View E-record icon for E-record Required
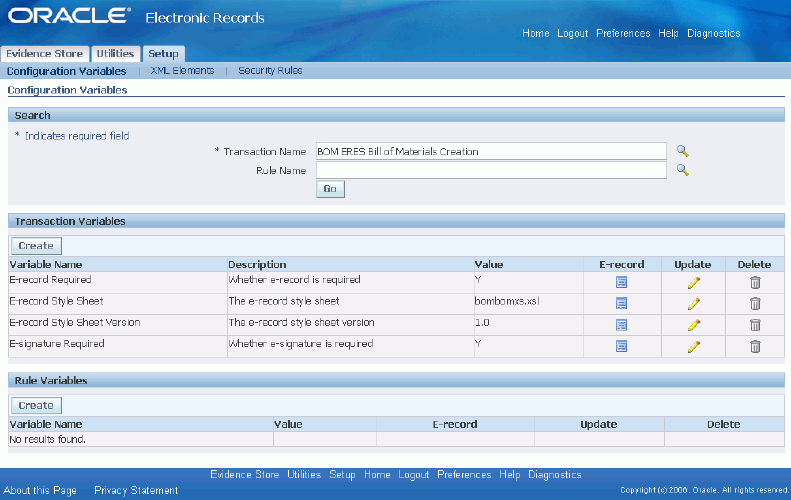Viewport: 791px width, 500px height. 622,282
